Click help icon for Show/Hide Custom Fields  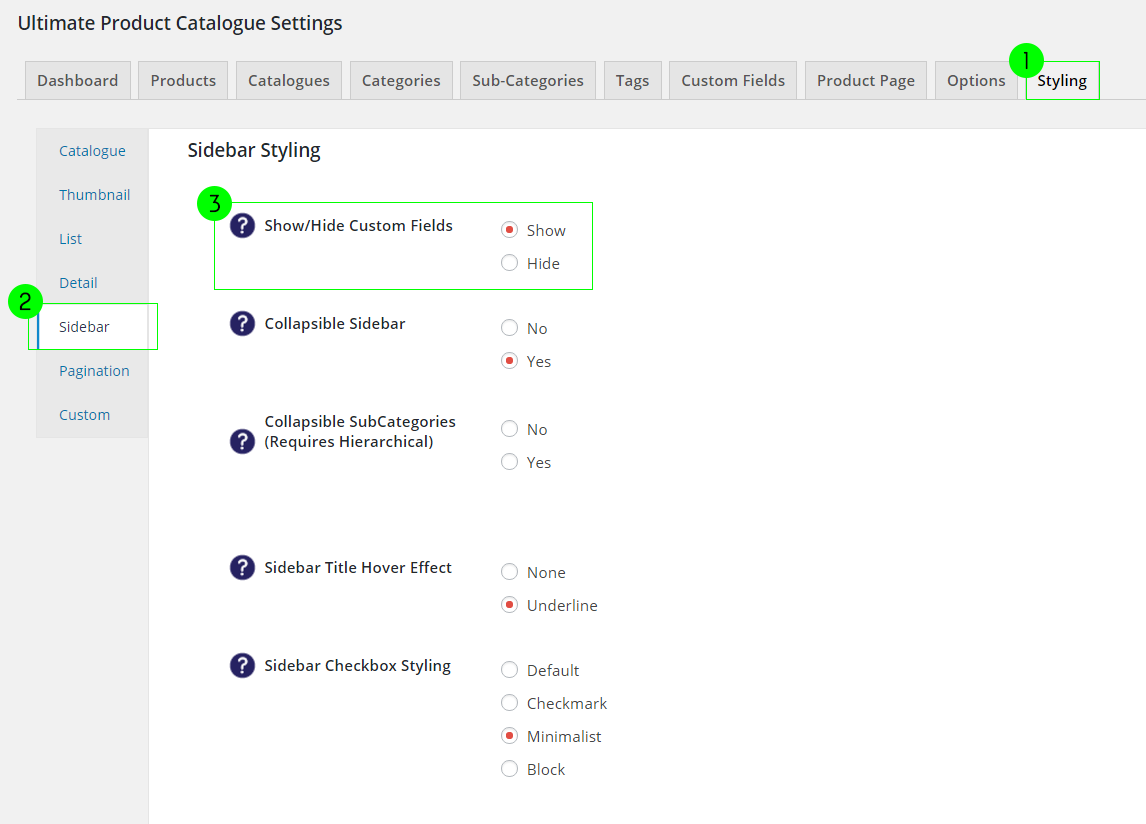pos(242,226)
